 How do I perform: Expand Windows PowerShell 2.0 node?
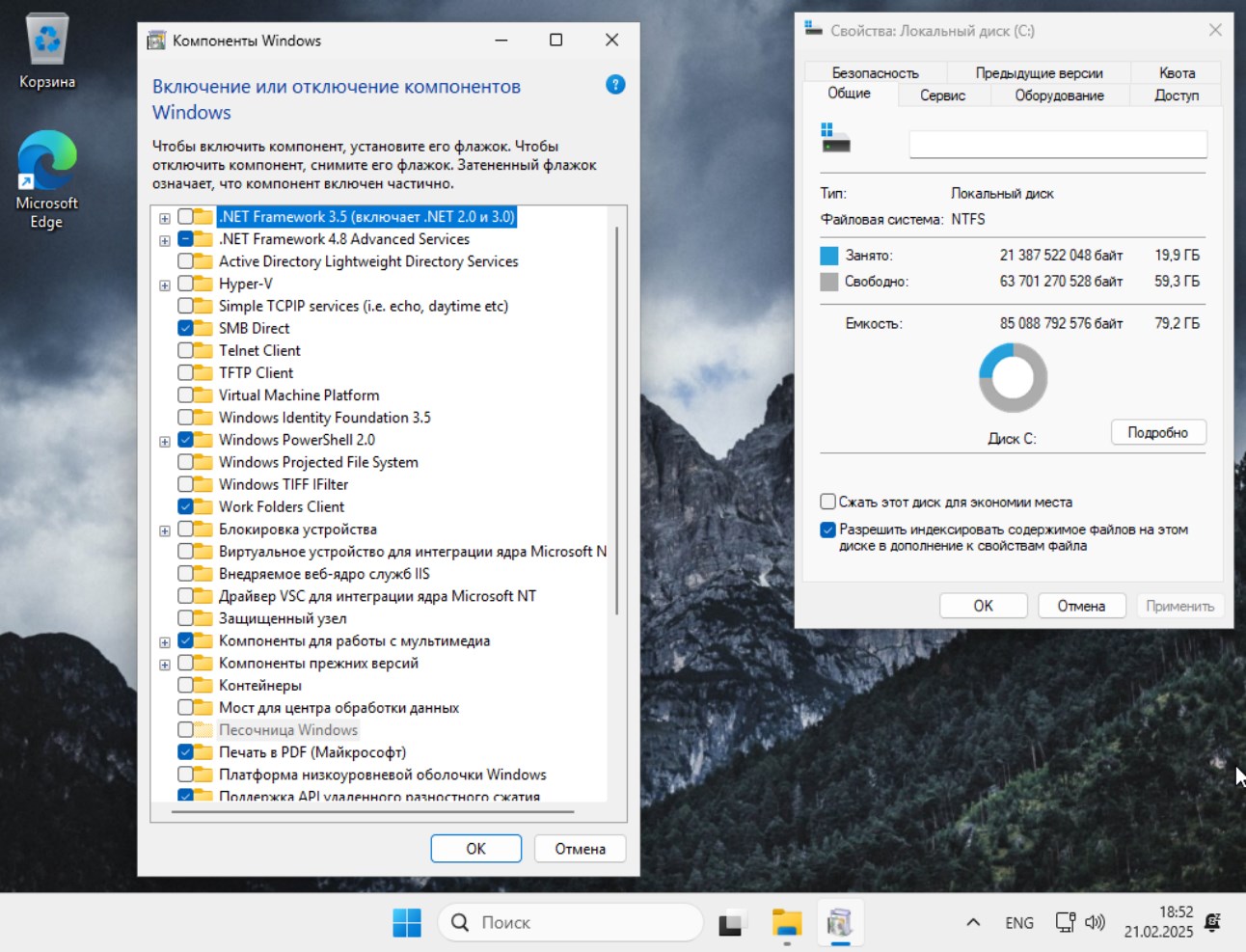pyautogui.click(x=165, y=441)
